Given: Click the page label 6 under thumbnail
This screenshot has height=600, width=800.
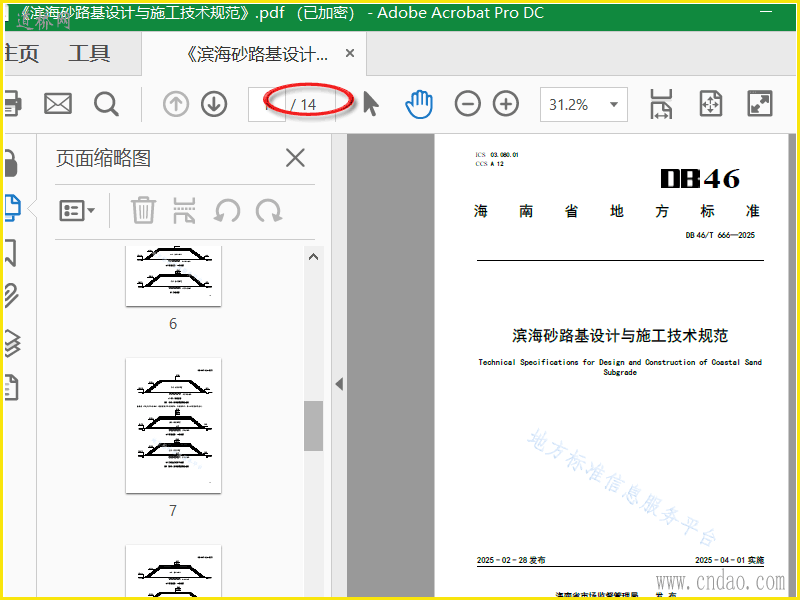Looking at the screenshot, I should [173, 323].
